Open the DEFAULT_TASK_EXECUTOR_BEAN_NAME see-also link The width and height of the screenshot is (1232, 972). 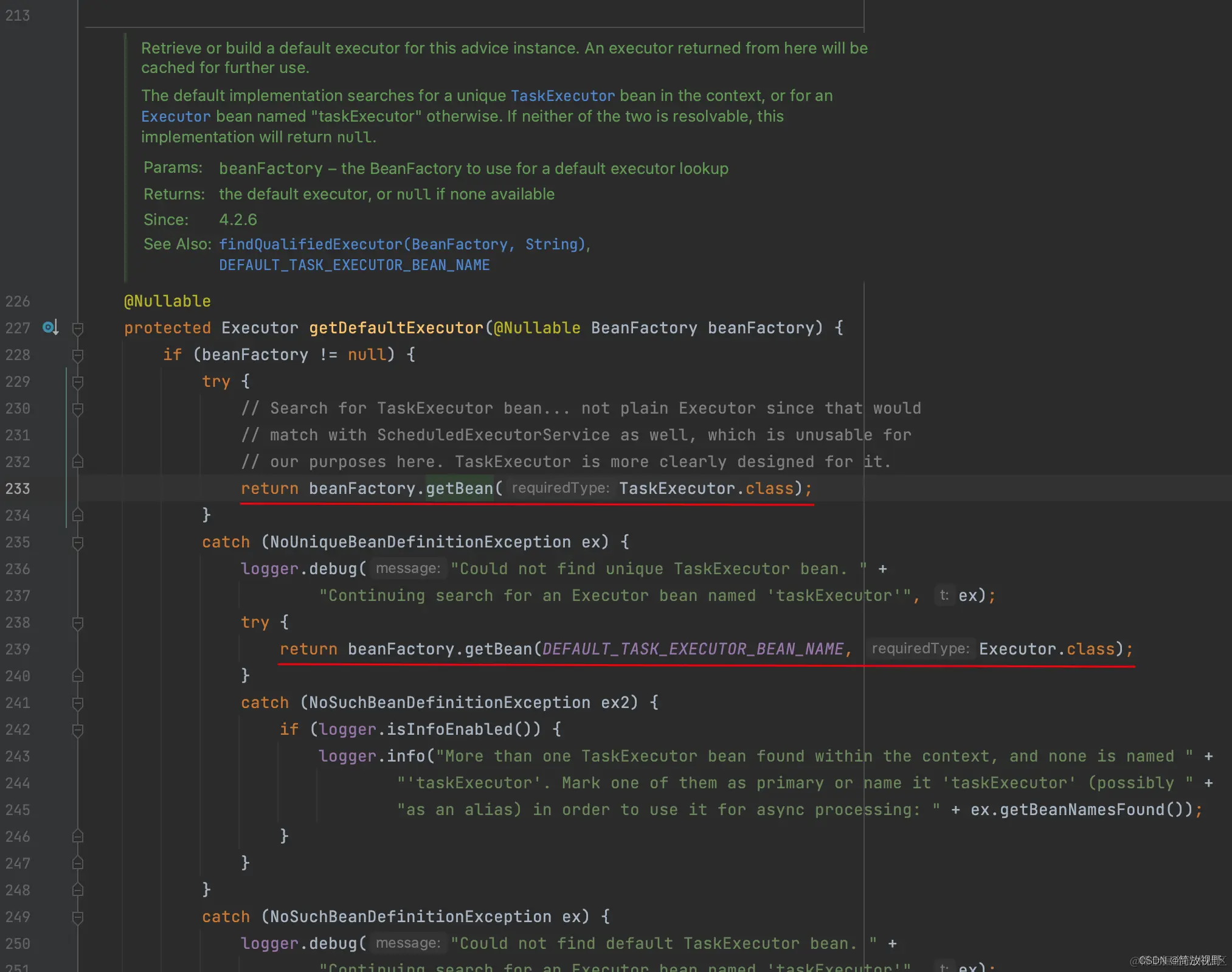point(355,265)
